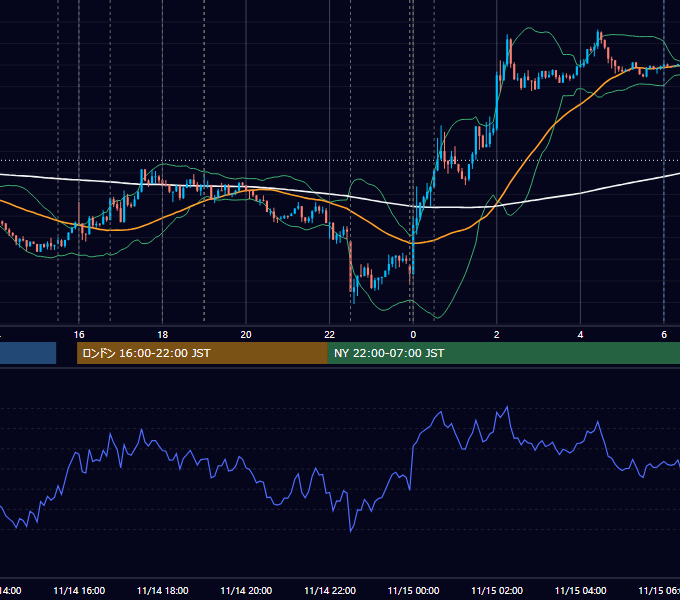Image resolution: width=680 pixels, height=600 pixels.
Task: Click the ロンドン 16:00-22:00 JST session bar
Action: [x=202, y=353]
